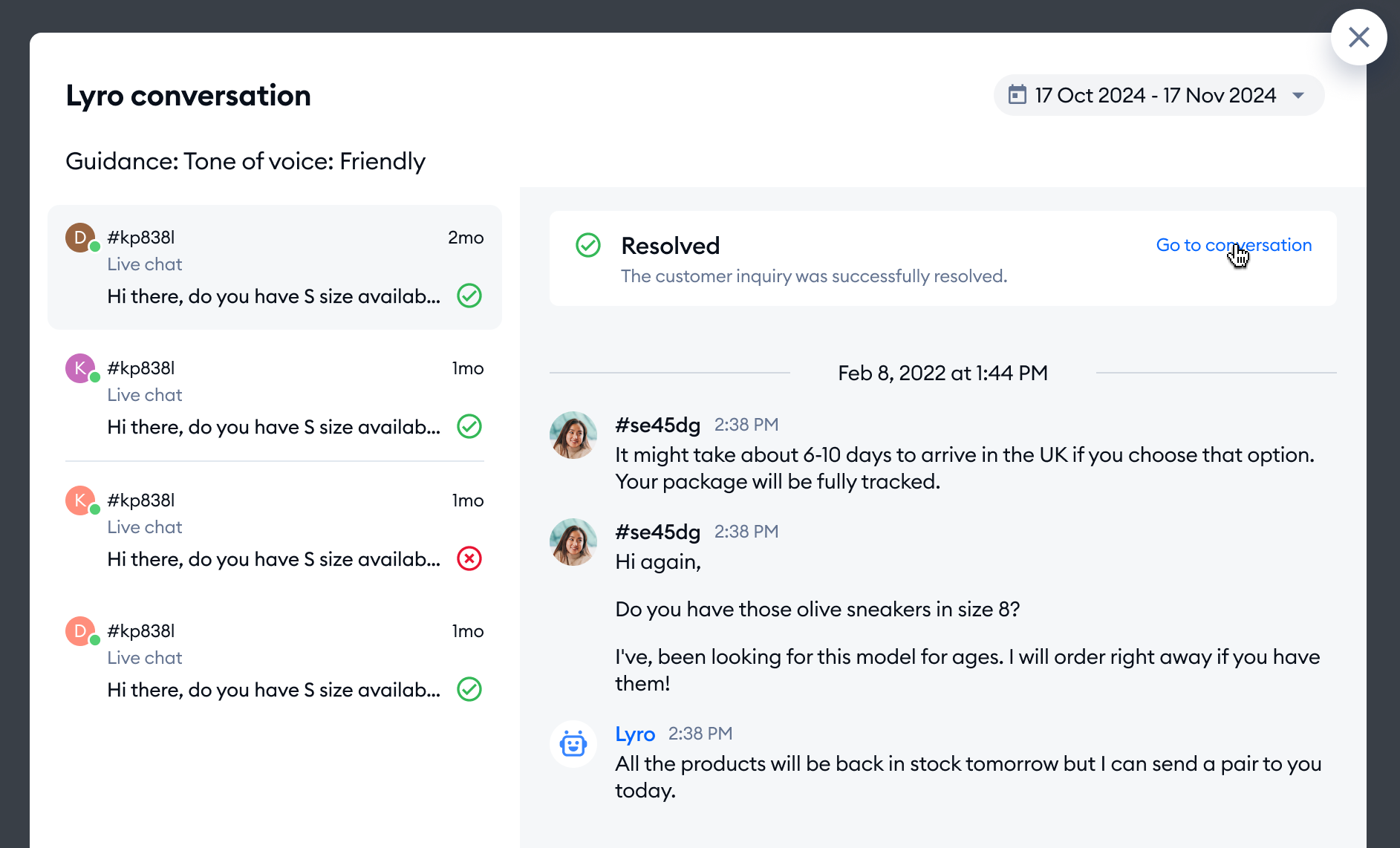Click customer photo beside olive sneakers message

573,542
